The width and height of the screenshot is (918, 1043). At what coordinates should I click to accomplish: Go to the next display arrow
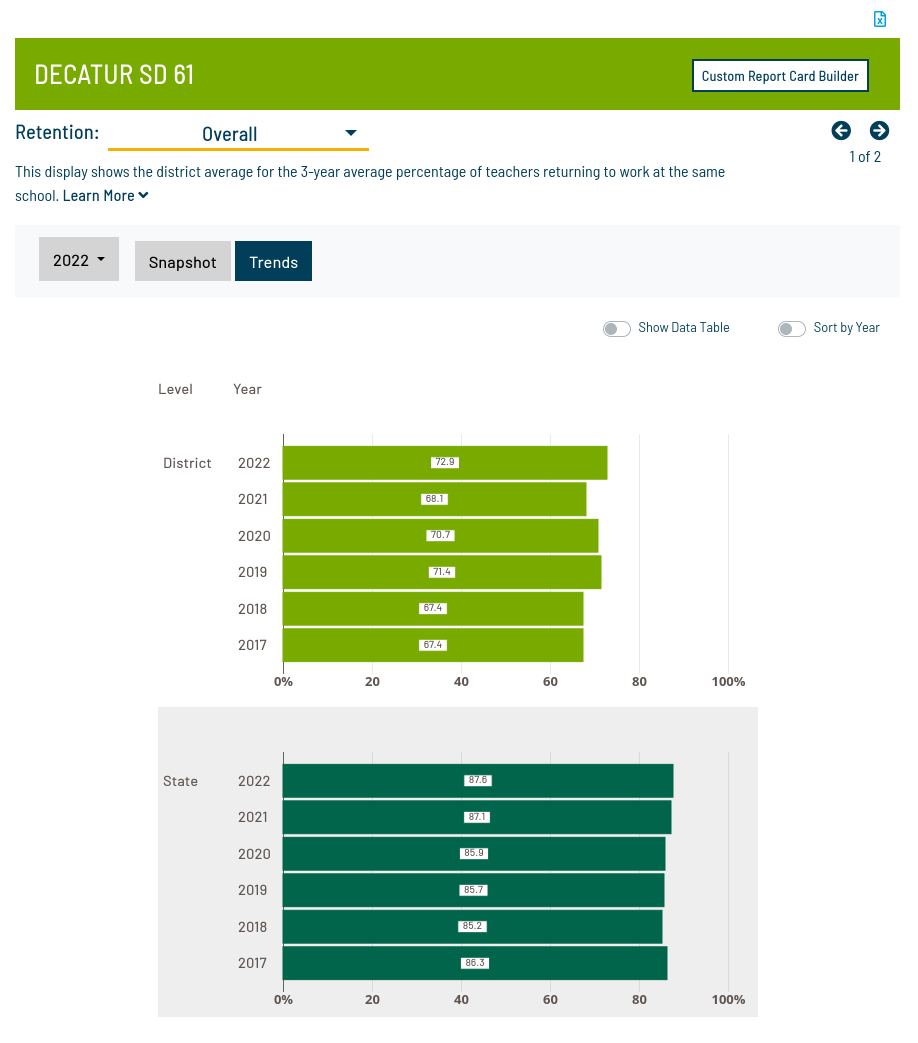tap(879, 130)
